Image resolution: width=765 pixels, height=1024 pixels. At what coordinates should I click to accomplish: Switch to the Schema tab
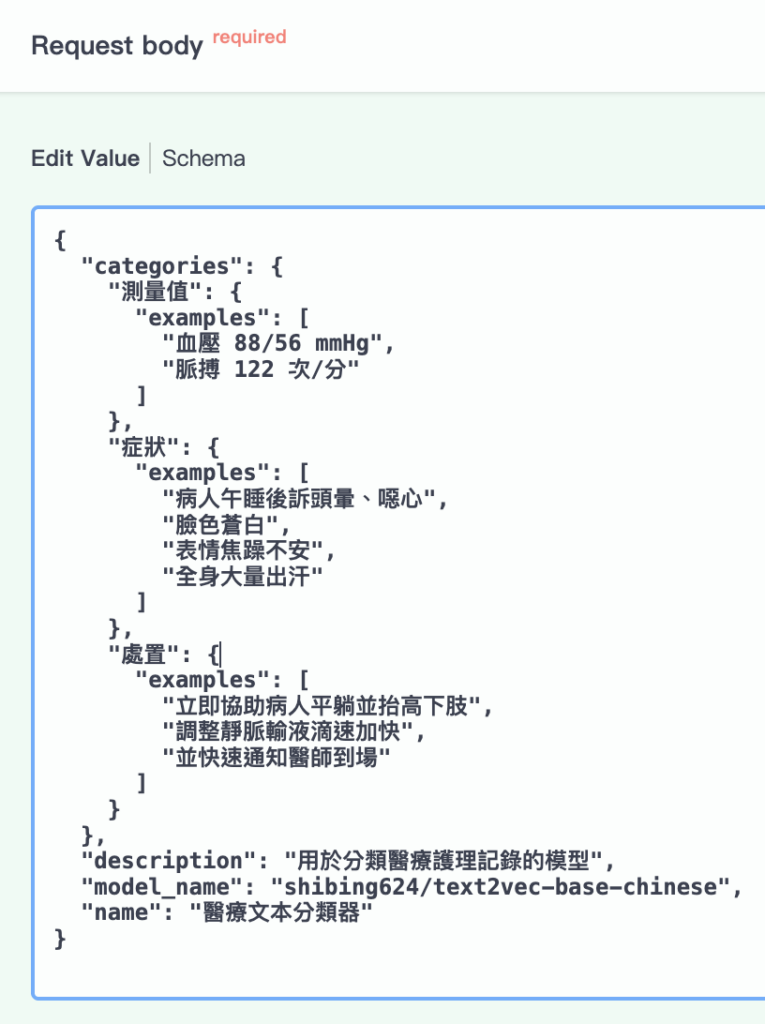point(203,158)
